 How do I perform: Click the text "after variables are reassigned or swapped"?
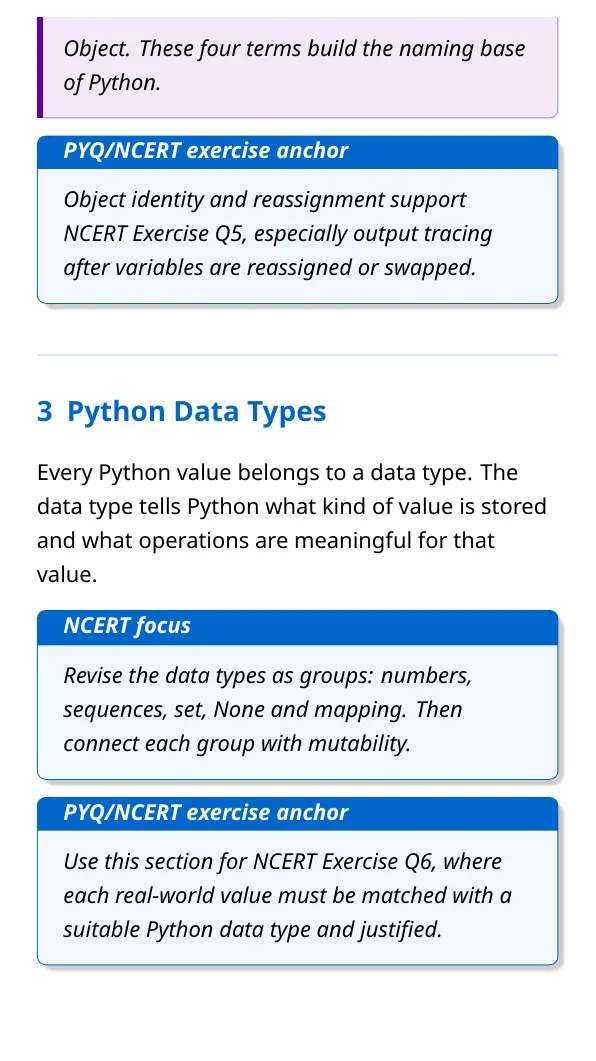coord(269,267)
